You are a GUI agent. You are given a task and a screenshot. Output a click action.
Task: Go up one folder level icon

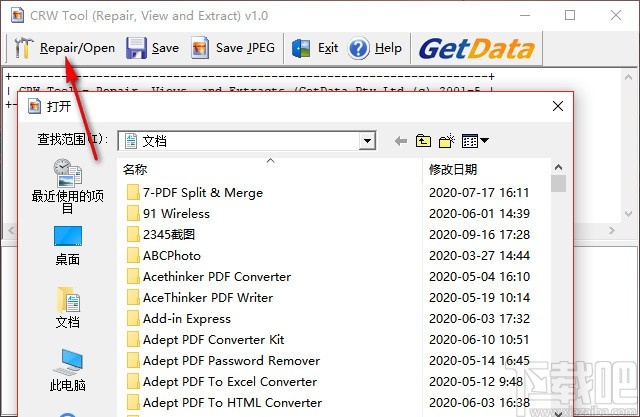pos(423,141)
